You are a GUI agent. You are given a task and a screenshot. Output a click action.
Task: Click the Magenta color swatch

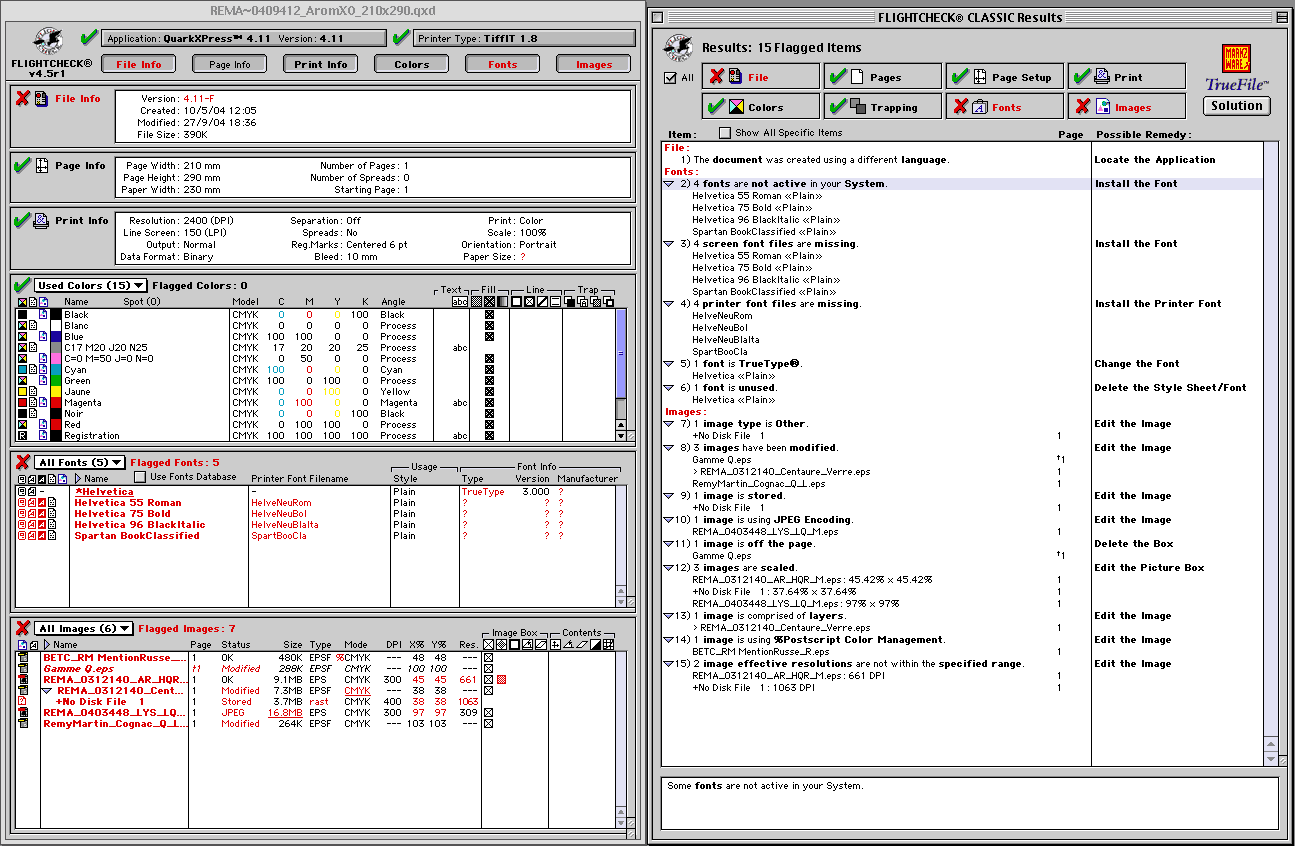tap(56, 403)
